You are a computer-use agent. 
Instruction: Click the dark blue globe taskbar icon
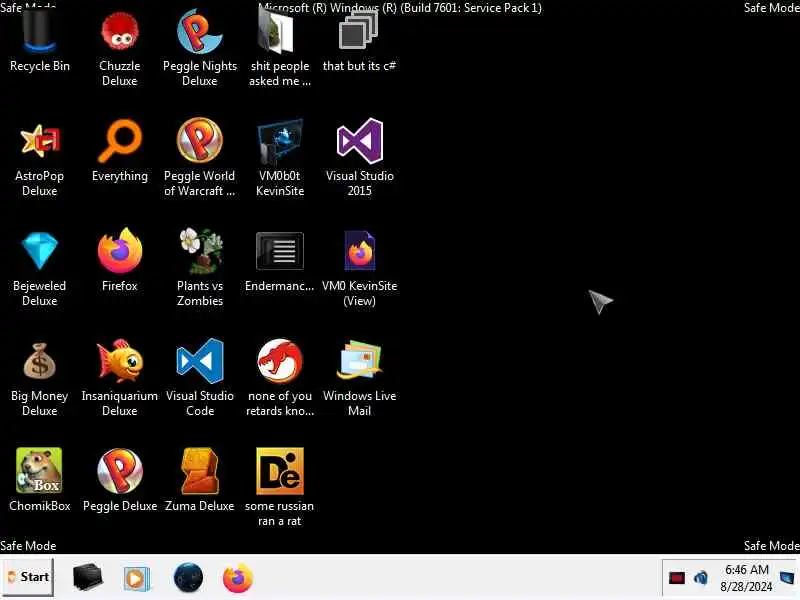(x=188, y=578)
